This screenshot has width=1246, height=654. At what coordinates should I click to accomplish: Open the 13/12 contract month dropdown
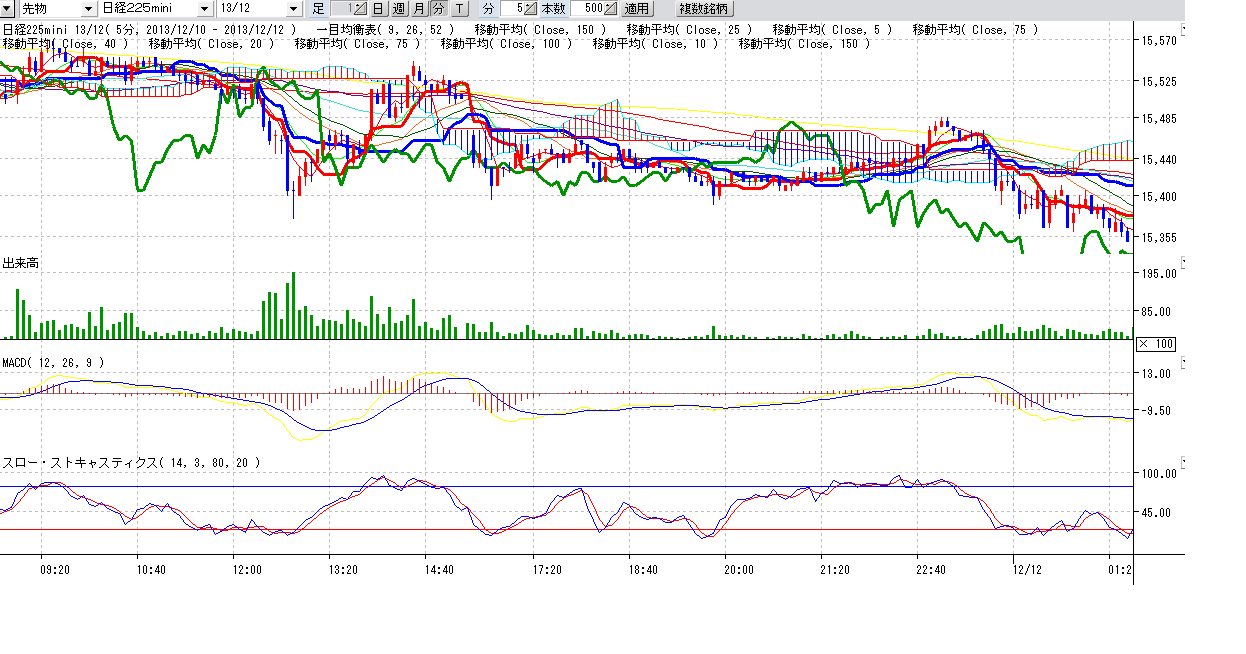(293, 8)
